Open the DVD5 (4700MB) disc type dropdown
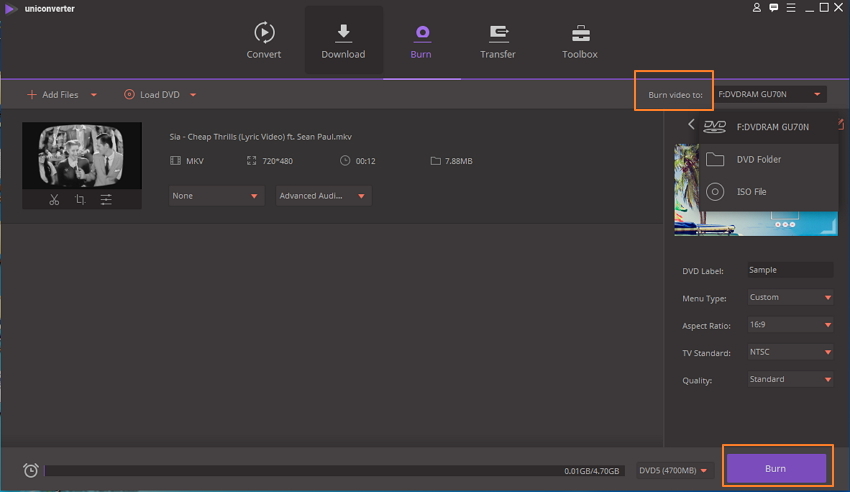Viewport: 850px width, 492px height. point(674,470)
